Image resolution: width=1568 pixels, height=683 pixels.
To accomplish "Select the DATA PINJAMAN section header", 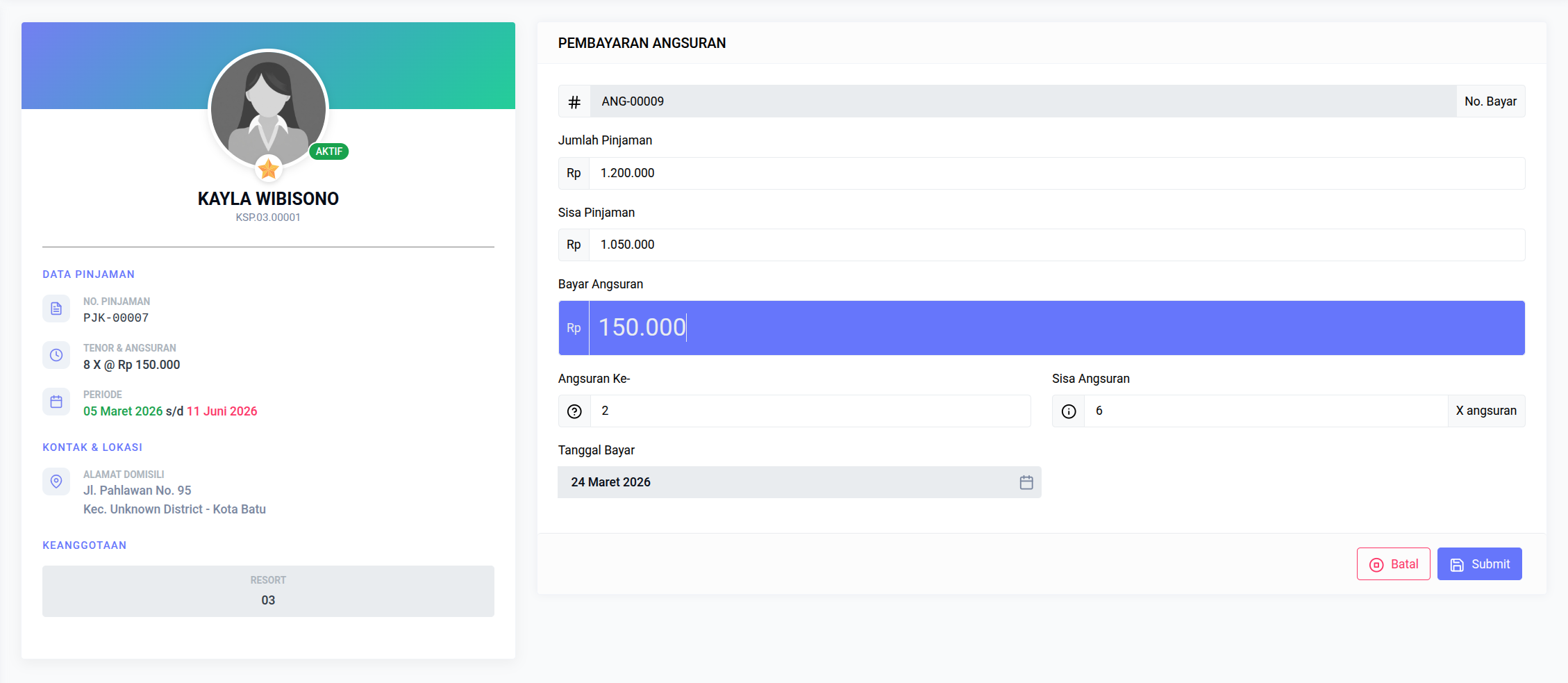I will (88, 274).
